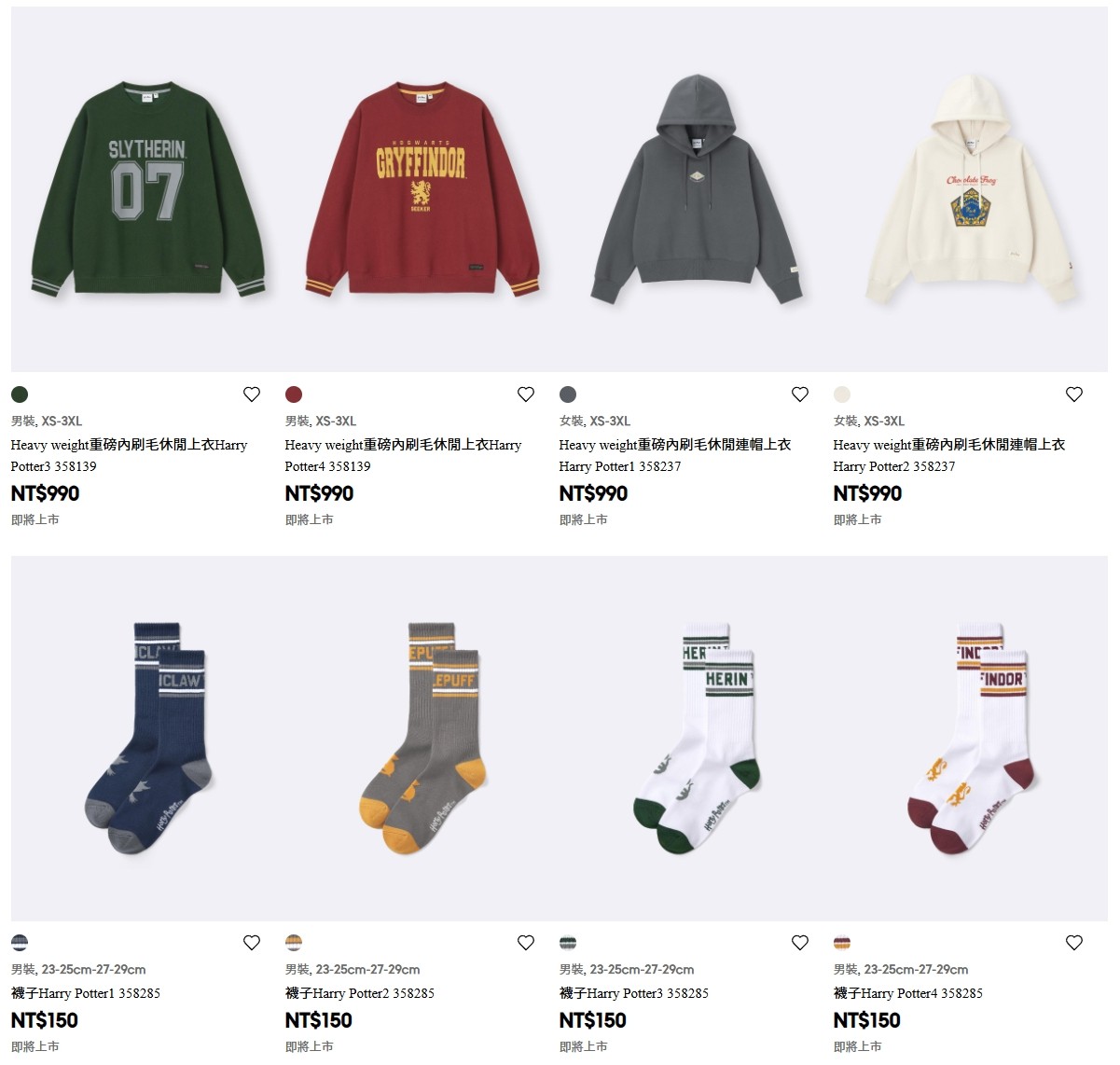Select off-white swatch for Chocolate Frog hoodie

pyautogui.click(x=842, y=394)
